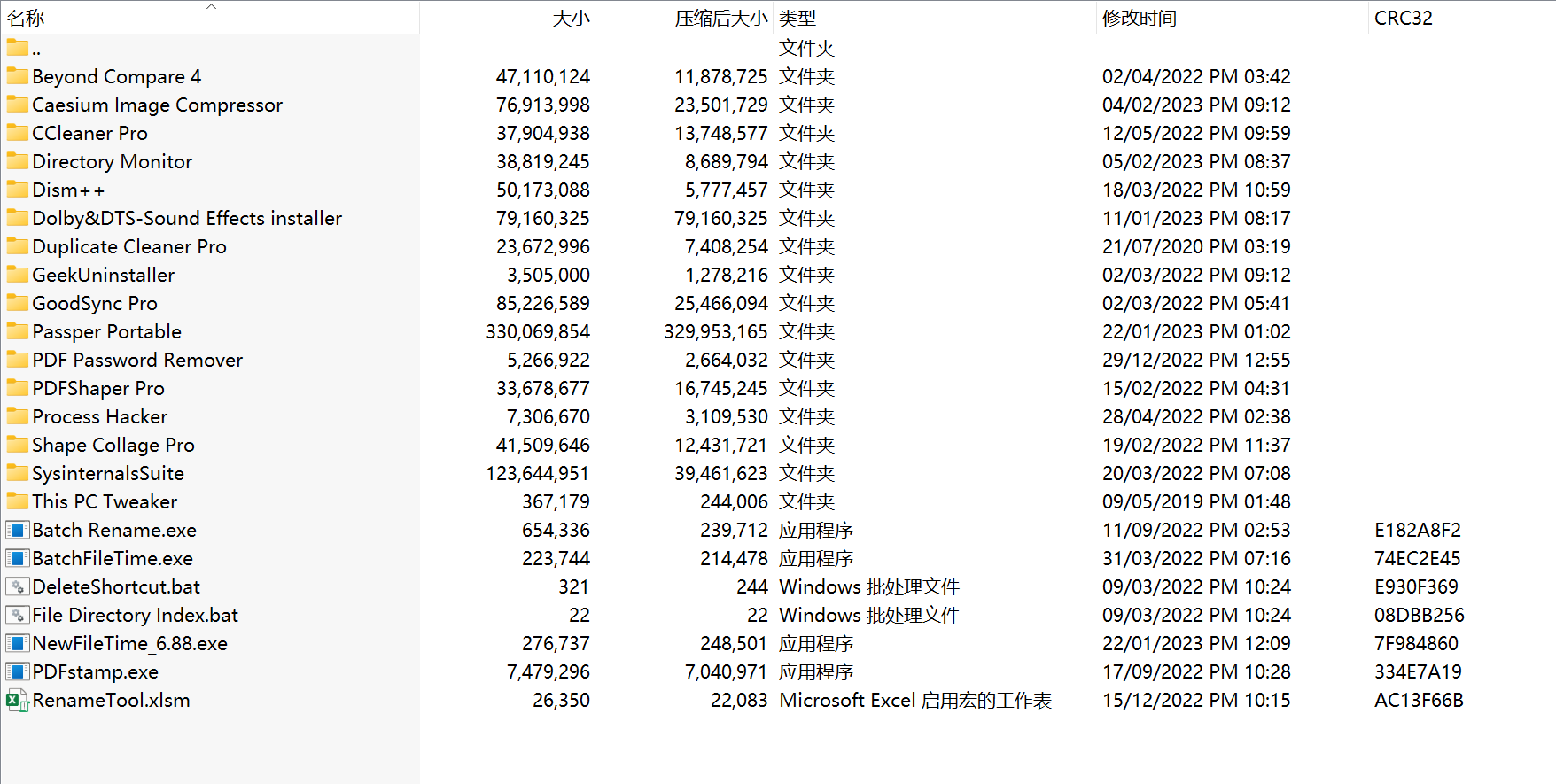Image resolution: width=1556 pixels, height=784 pixels.
Task: Select the This PC Tweaker name
Action: pyautogui.click(x=105, y=502)
